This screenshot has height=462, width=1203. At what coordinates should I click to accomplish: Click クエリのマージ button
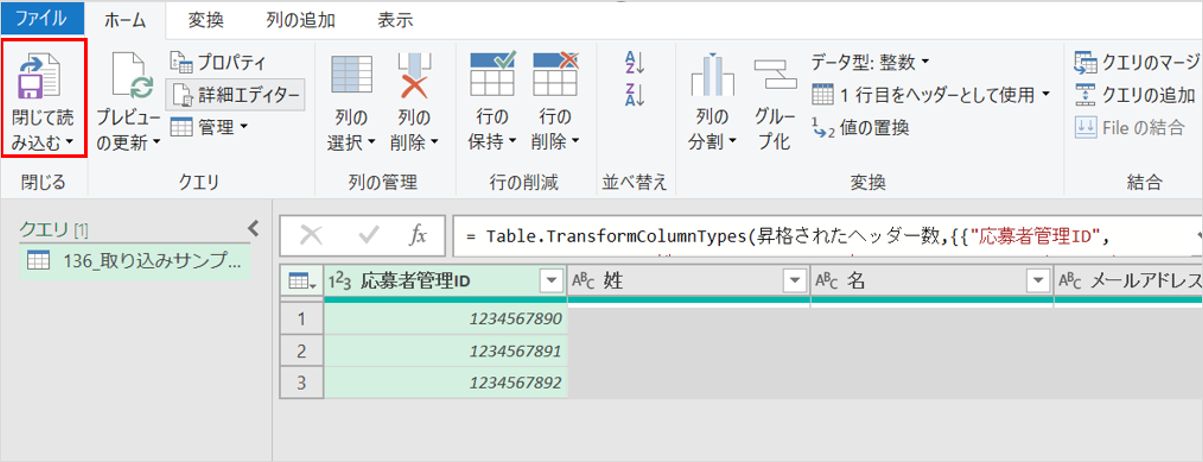coord(1137,62)
